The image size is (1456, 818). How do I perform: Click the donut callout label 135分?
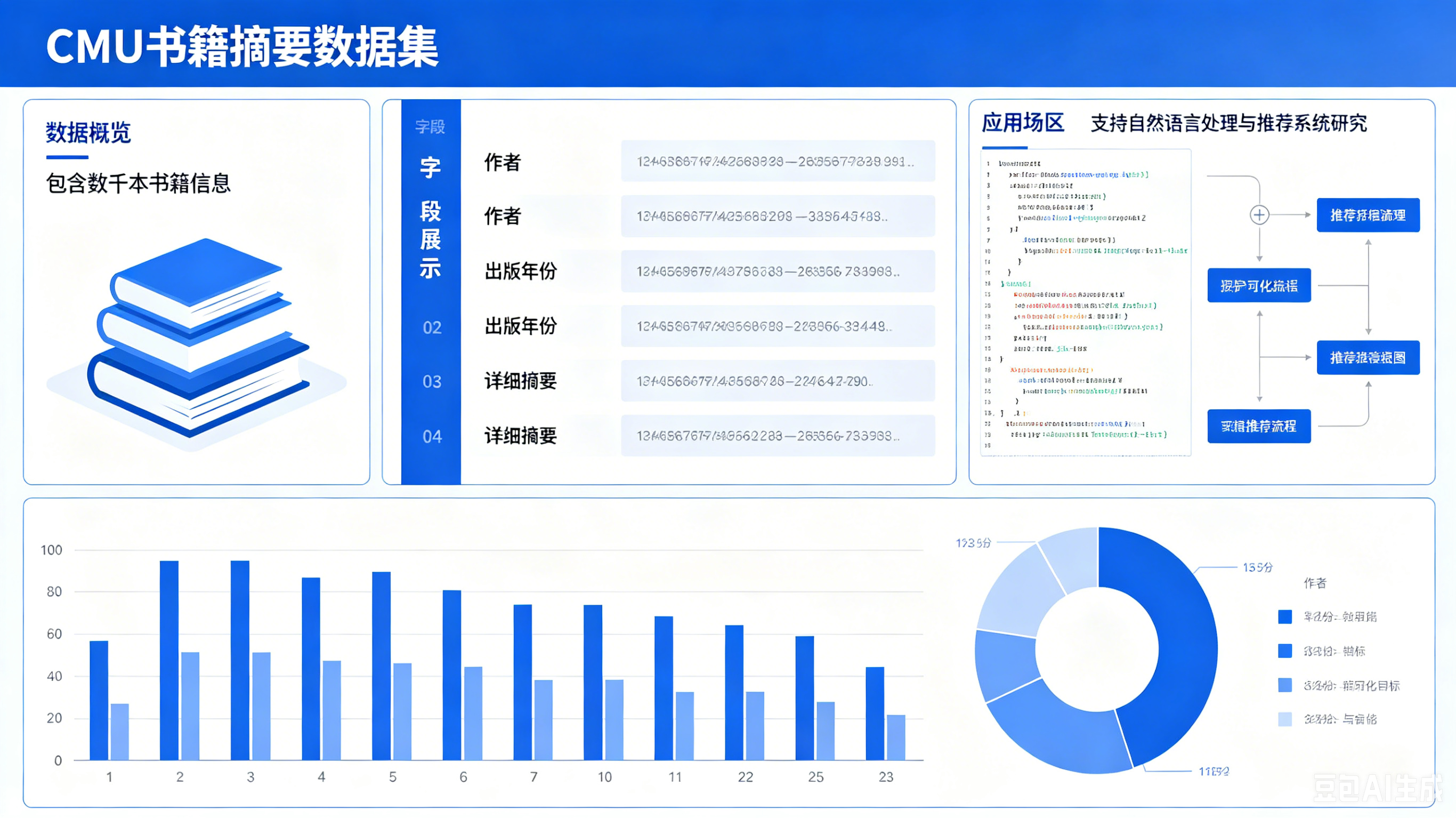click(1258, 567)
